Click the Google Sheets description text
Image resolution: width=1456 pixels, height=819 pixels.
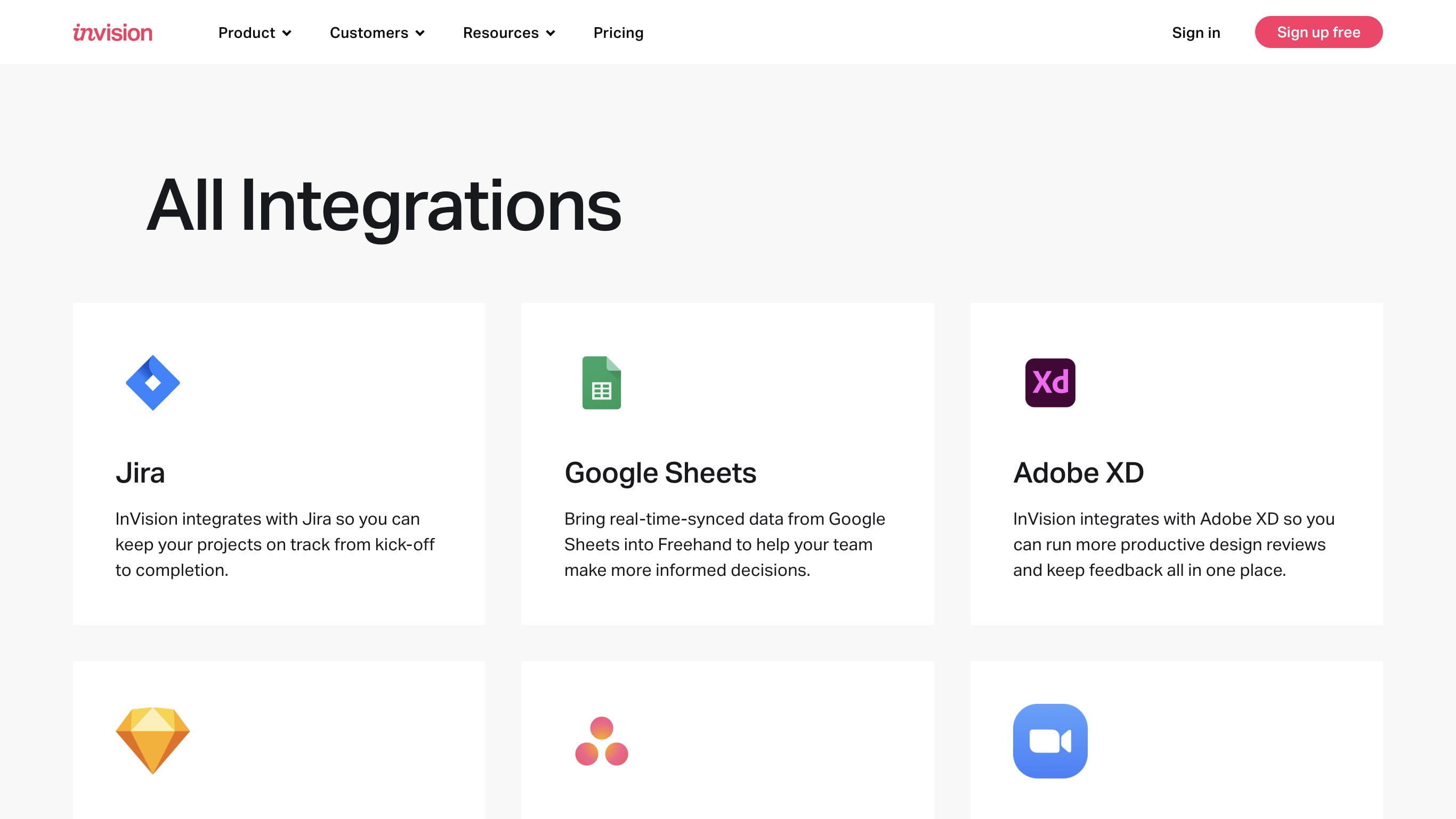(725, 544)
